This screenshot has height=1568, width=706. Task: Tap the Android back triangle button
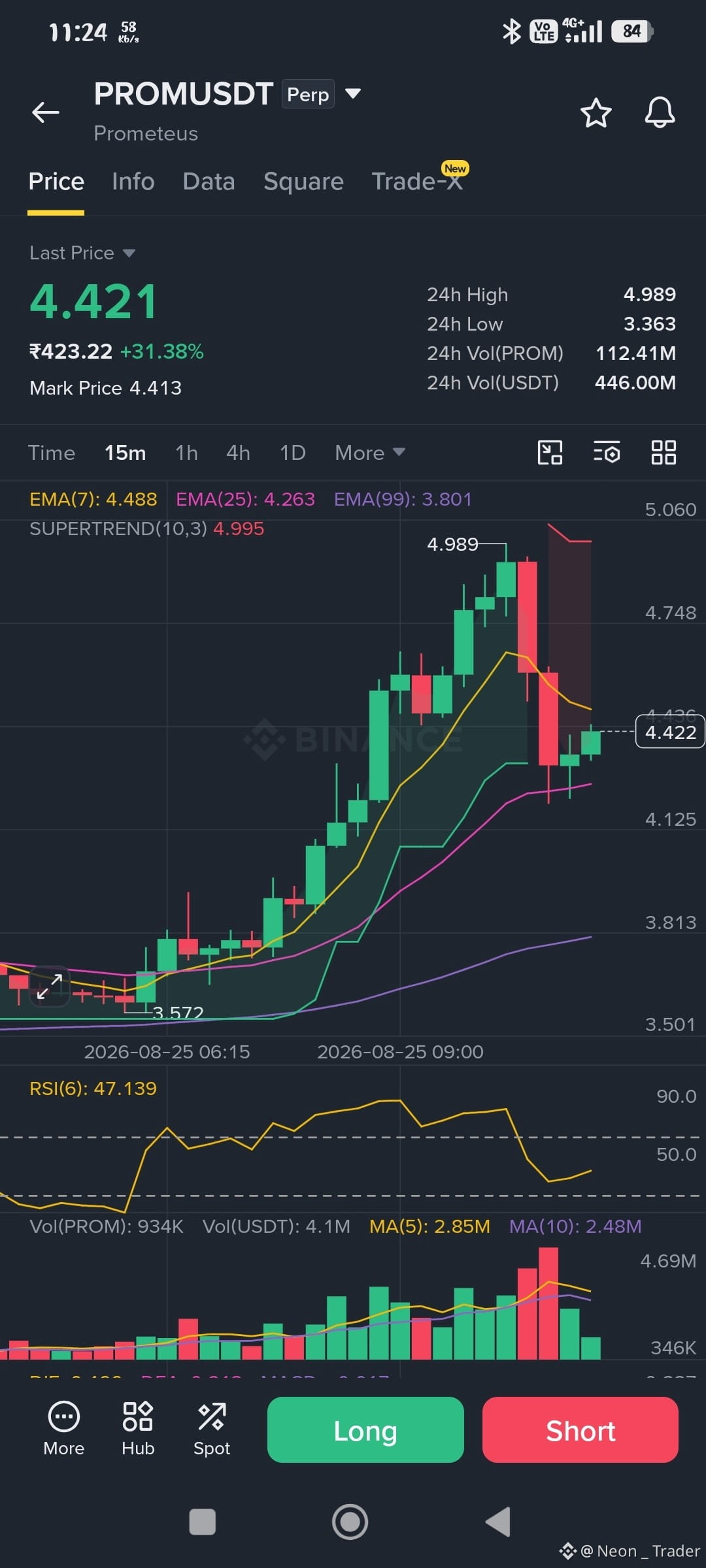point(498,1522)
